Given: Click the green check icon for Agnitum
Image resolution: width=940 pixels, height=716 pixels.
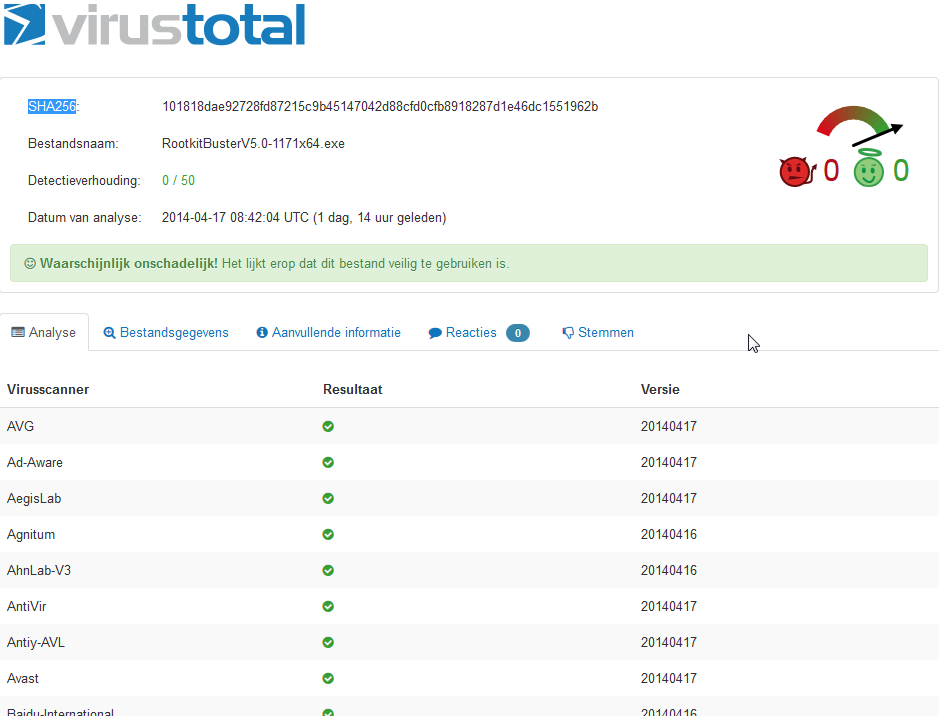Looking at the screenshot, I should click(x=328, y=534).
